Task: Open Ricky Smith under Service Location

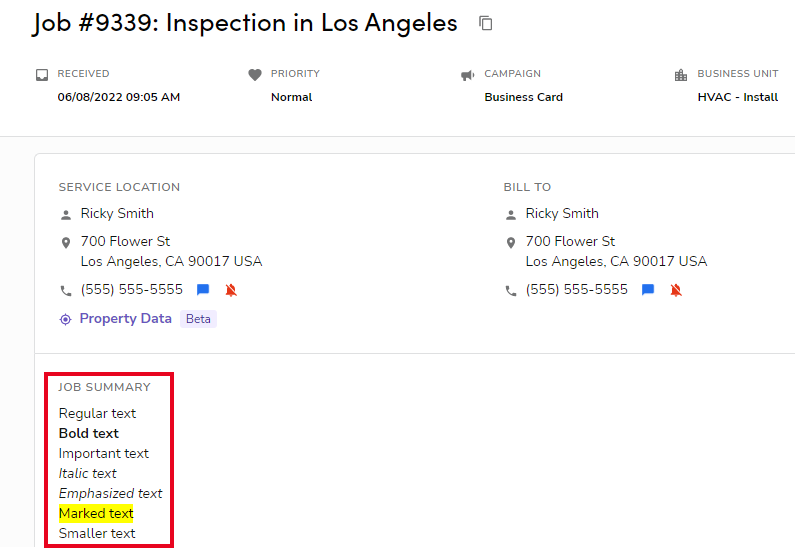Action: (117, 214)
